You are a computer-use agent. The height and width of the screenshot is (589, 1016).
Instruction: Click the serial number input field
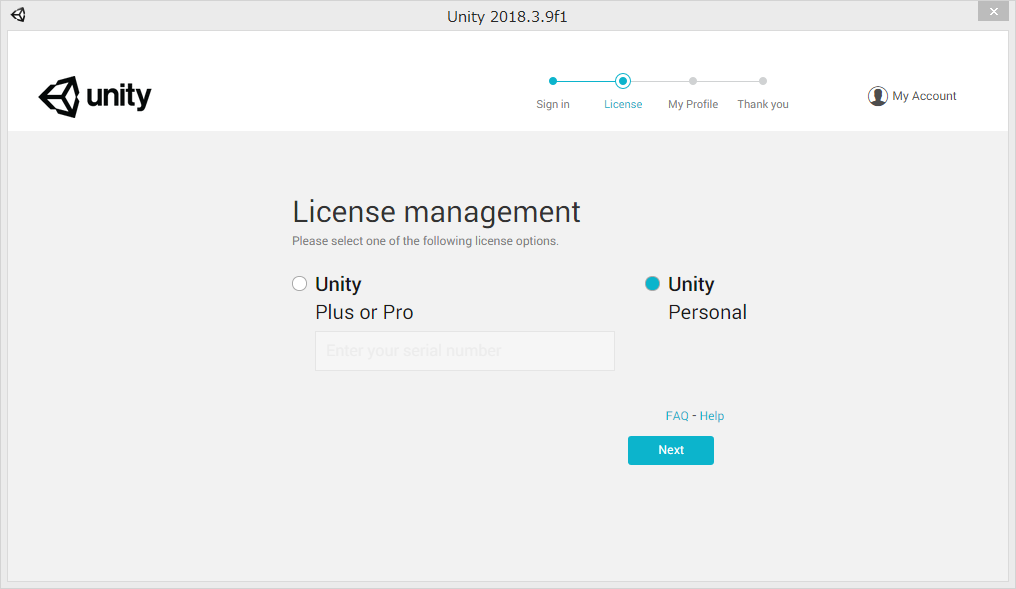[465, 351]
